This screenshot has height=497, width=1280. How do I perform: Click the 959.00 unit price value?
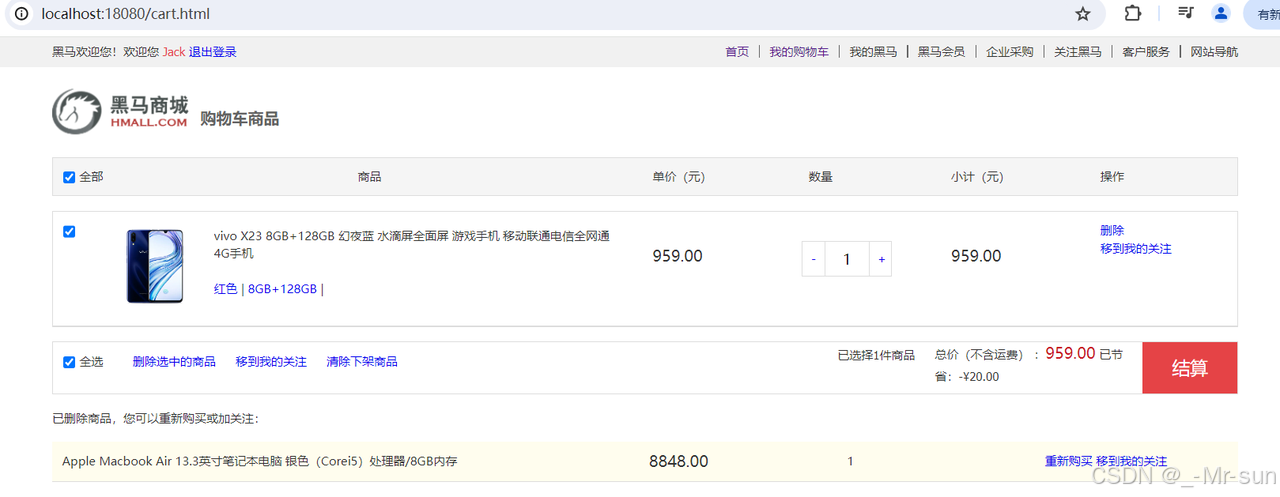(x=678, y=256)
